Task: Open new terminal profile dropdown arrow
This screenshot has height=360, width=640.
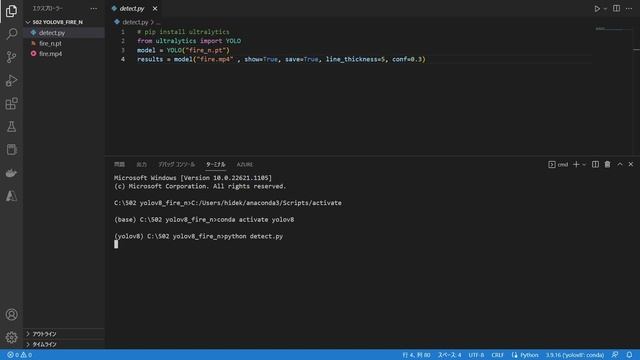Action: coord(584,164)
